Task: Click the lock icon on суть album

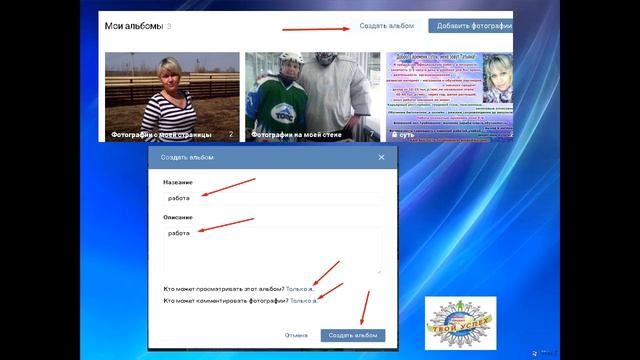Action: click(x=394, y=134)
